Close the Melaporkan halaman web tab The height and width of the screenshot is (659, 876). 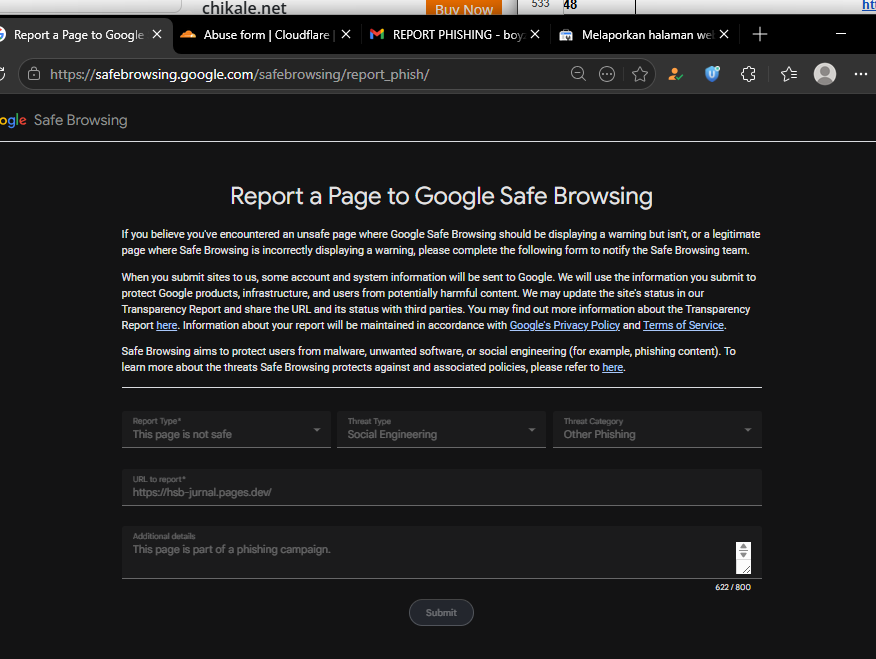pos(723,34)
